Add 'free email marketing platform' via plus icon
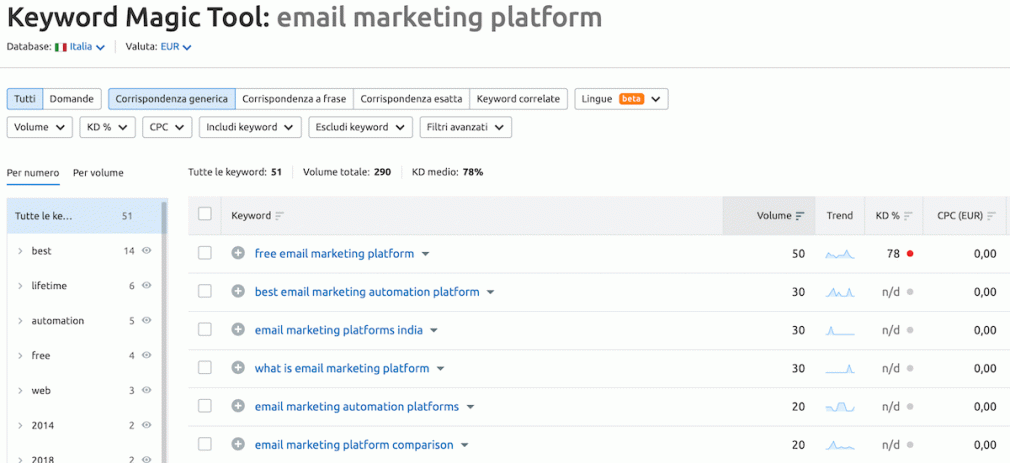 (x=238, y=254)
